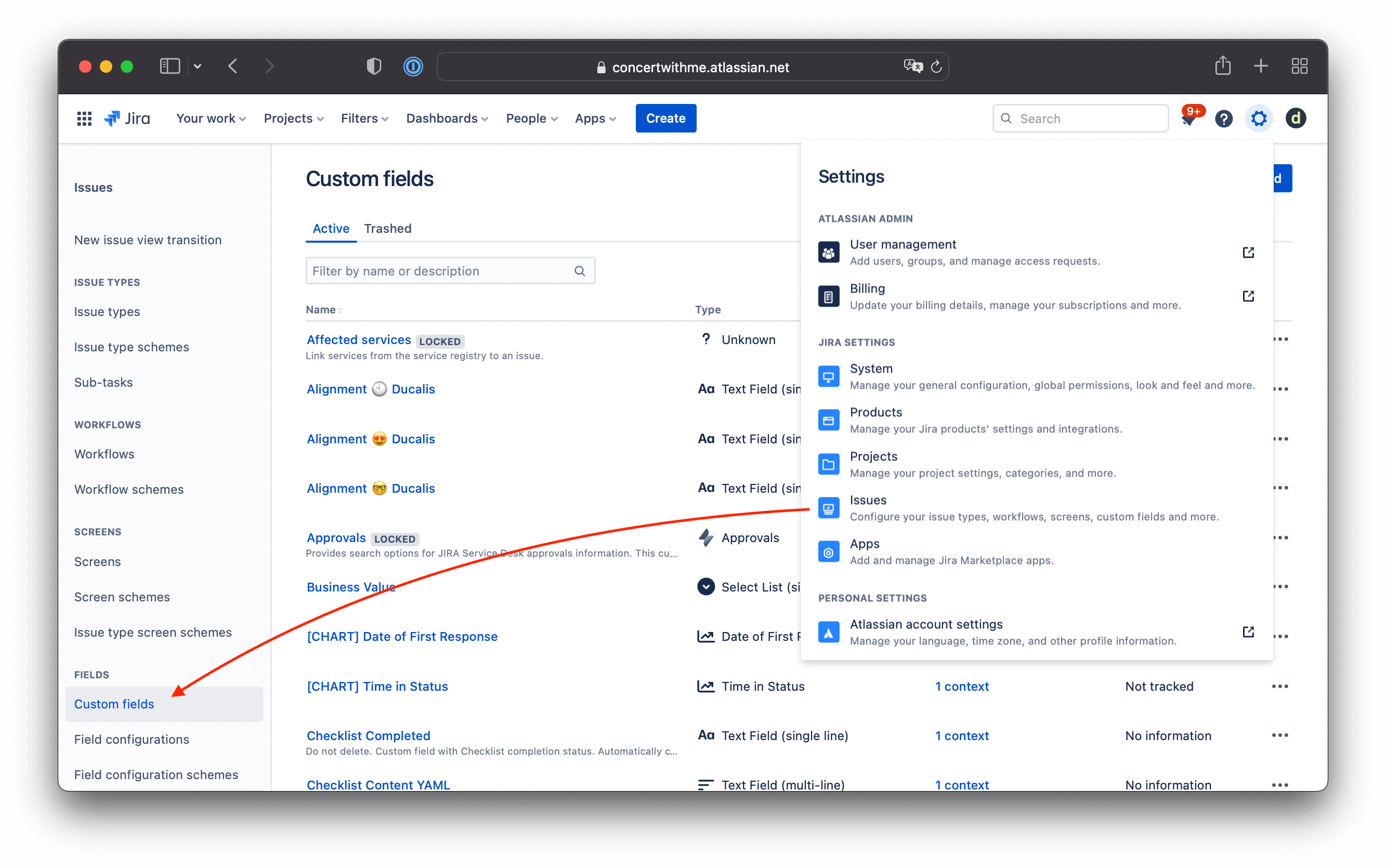The width and height of the screenshot is (1386, 868).
Task: Open User management in a new tab
Action: coord(903,244)
